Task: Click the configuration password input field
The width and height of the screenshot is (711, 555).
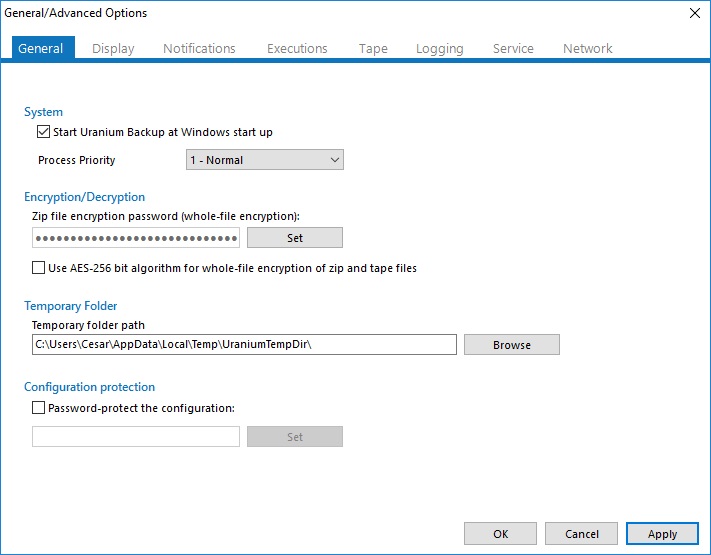Action: (x=136, y=436)
